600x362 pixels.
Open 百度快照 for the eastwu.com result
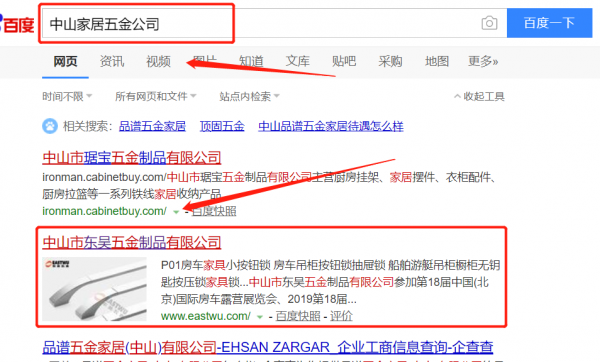pos(298,316)
